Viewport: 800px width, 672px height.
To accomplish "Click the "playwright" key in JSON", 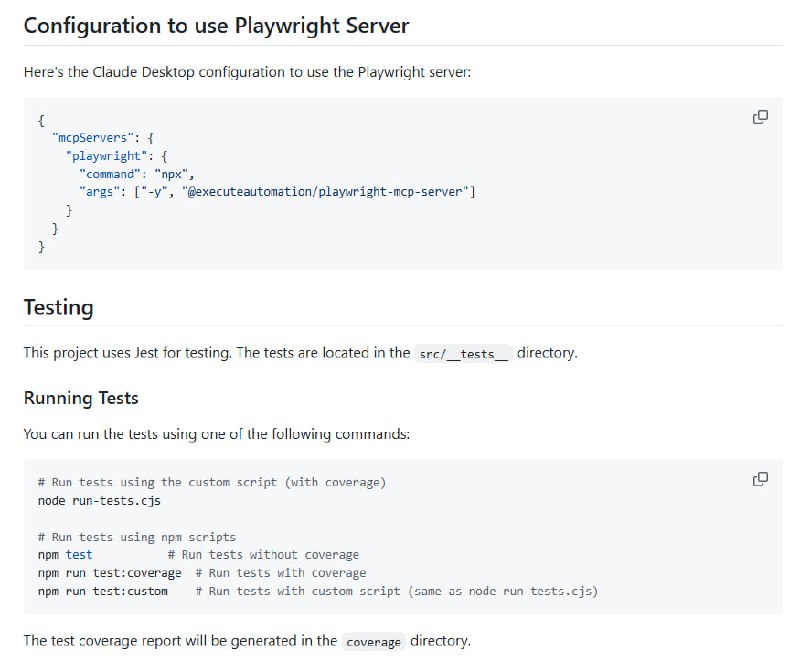I will (x=107, y=156).
